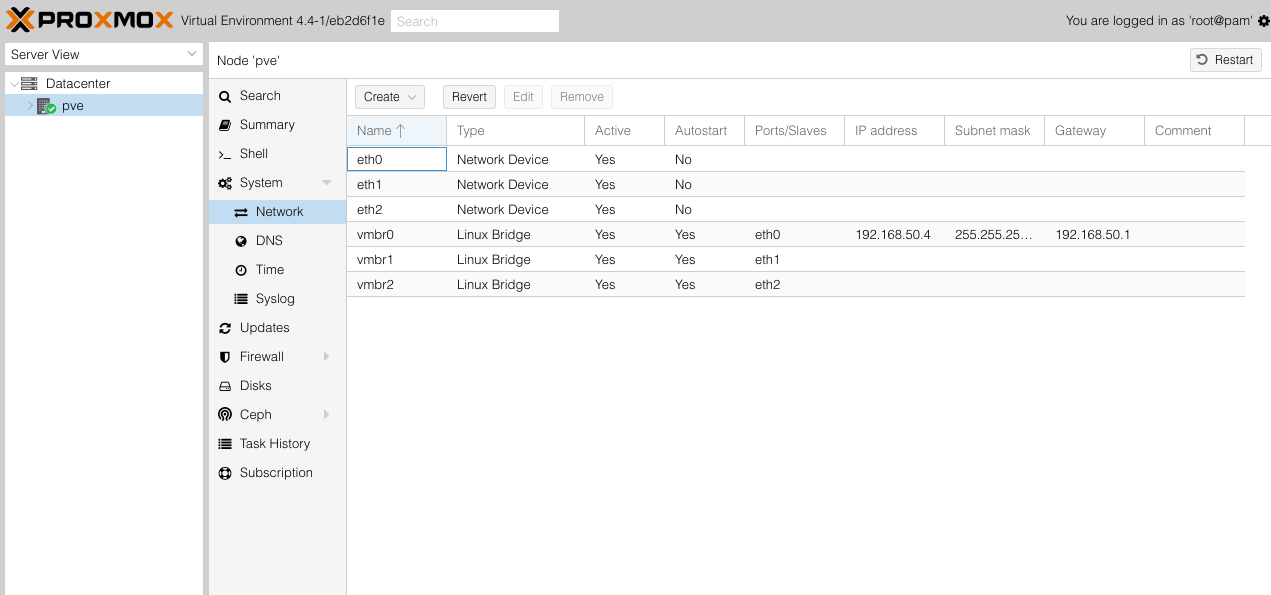This screenshot has height=595, width=1271.
Task: Open Shell via its terminal icon
Action: point(225,154)
